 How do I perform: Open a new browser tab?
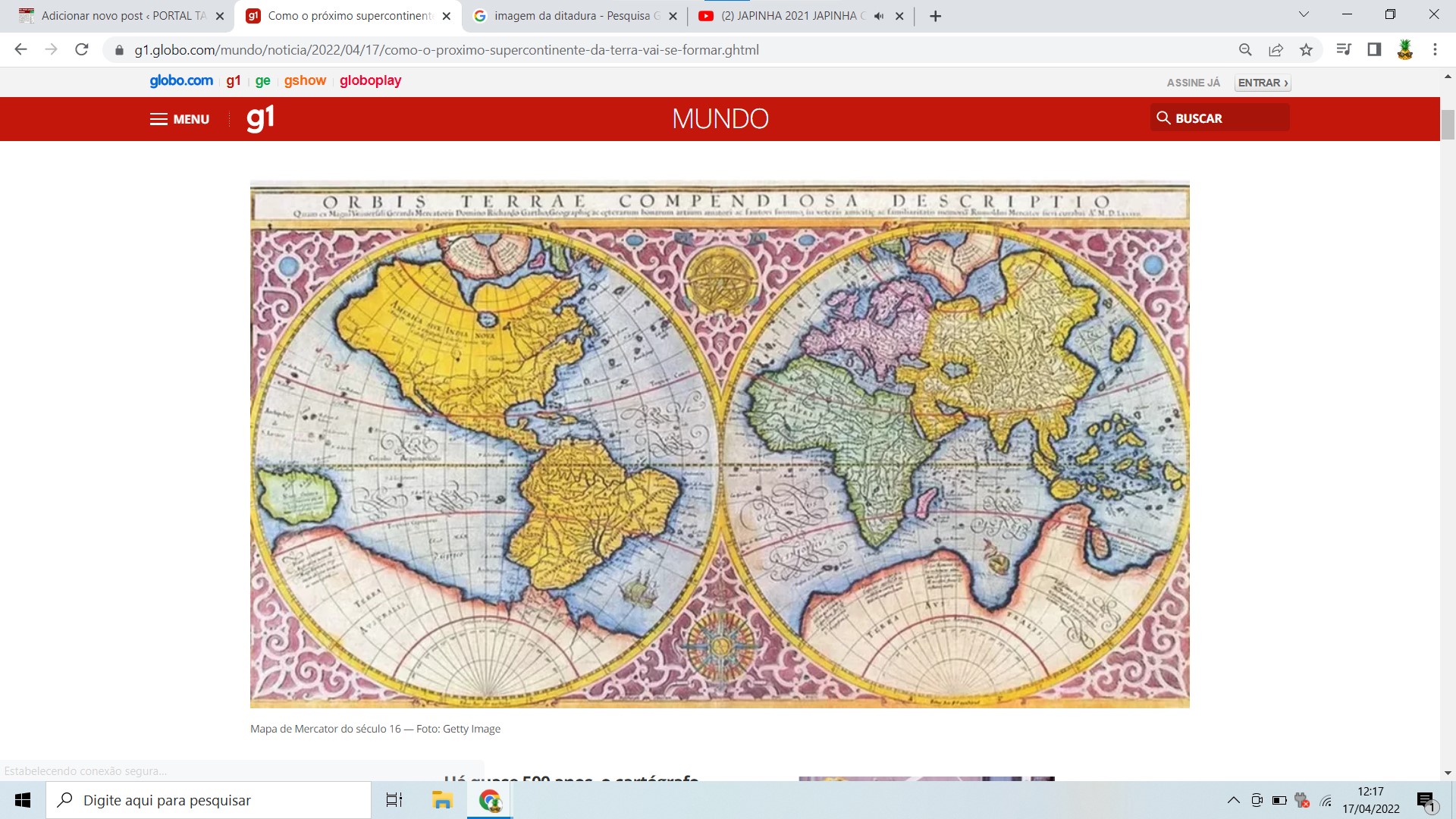point(936,16)
